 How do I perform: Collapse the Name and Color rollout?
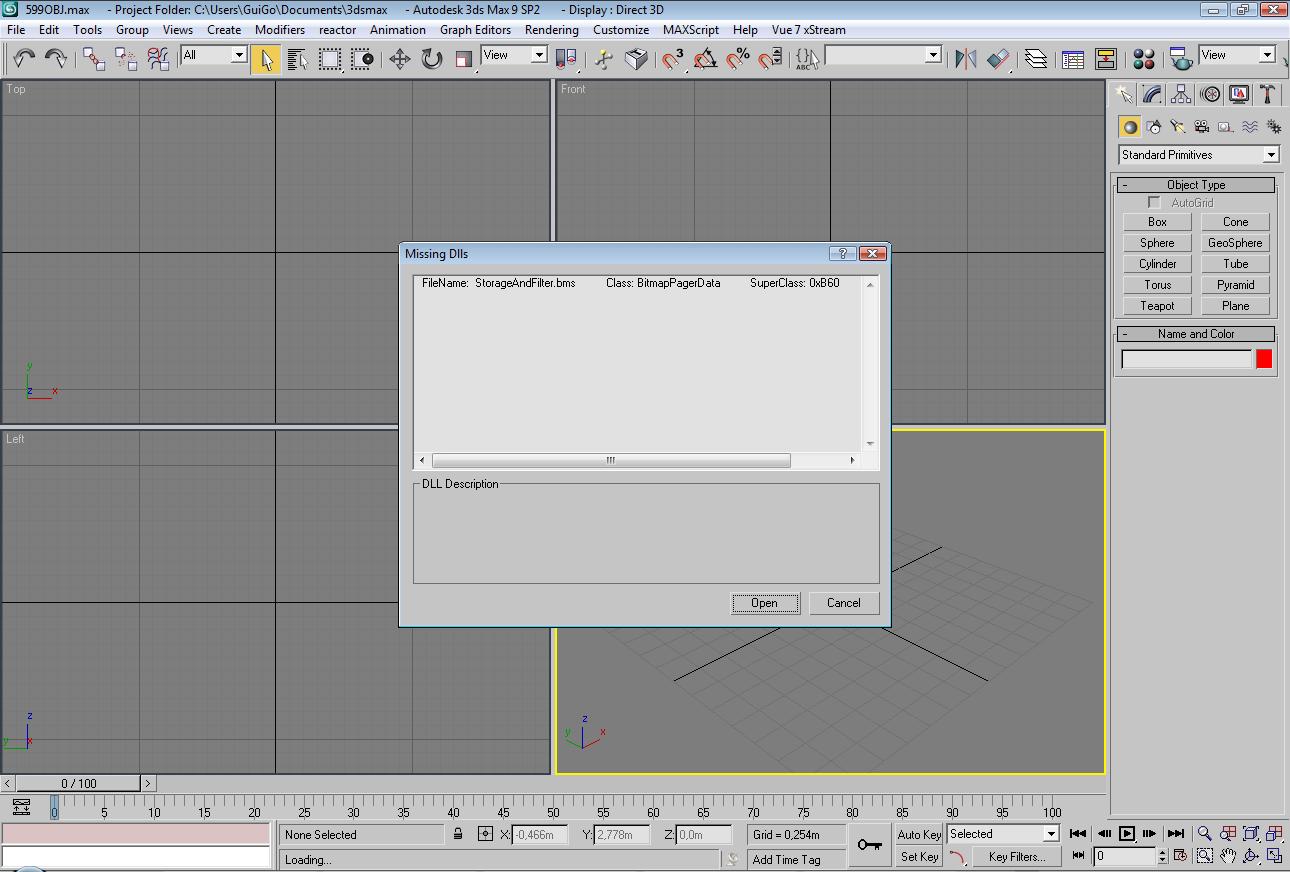pos(1195,334)
